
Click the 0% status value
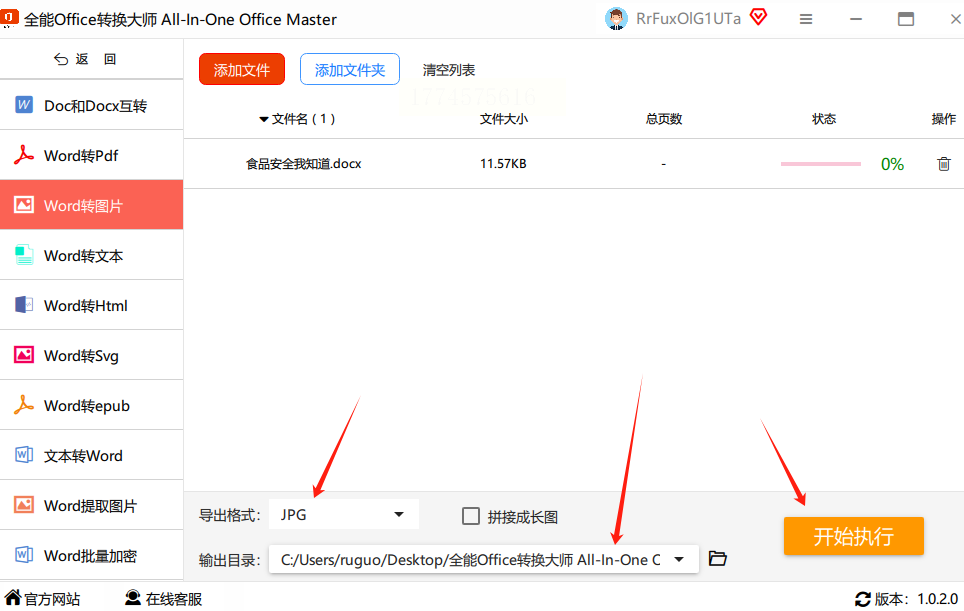click(892, 164)
